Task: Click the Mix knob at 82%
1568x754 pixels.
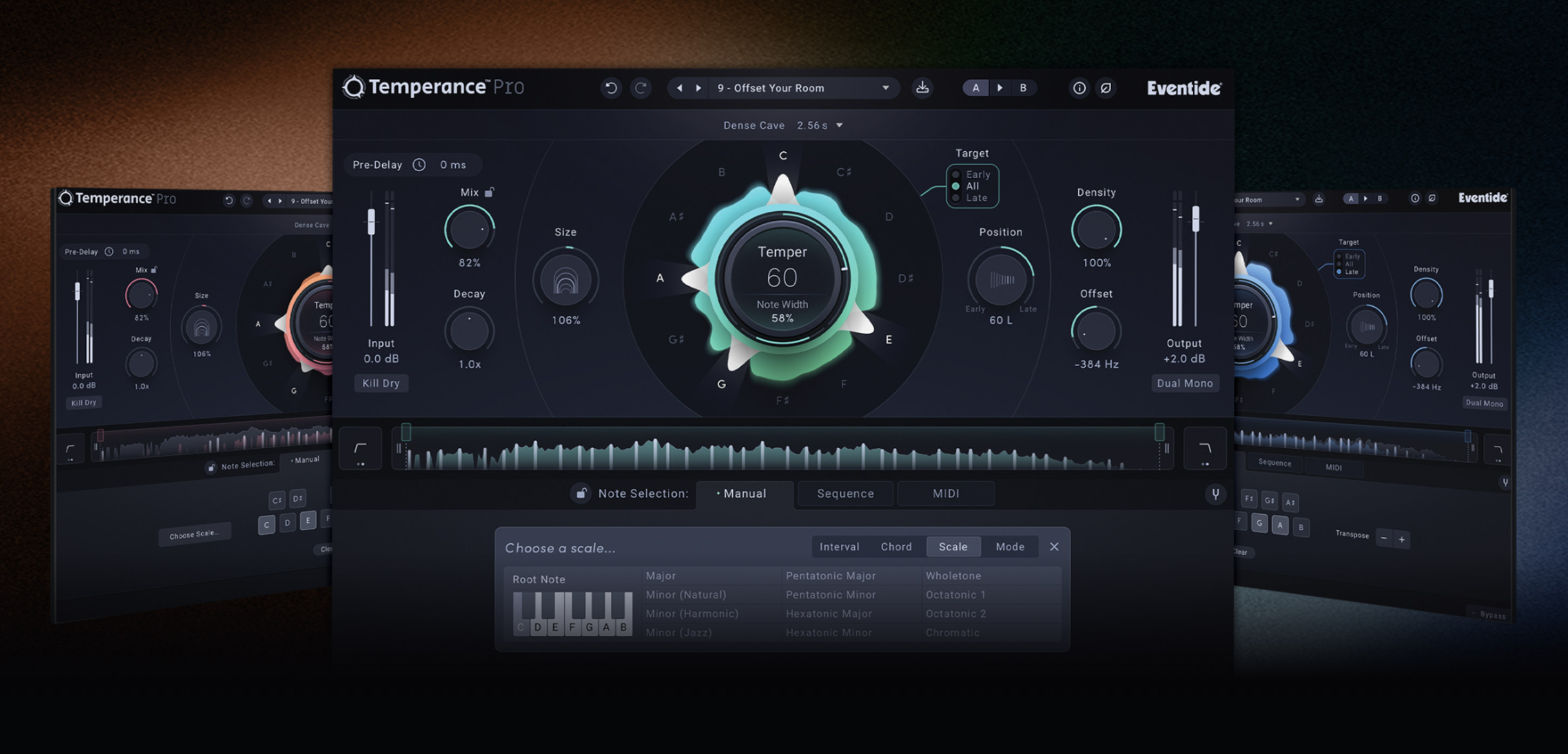Action: click(469, 230)
